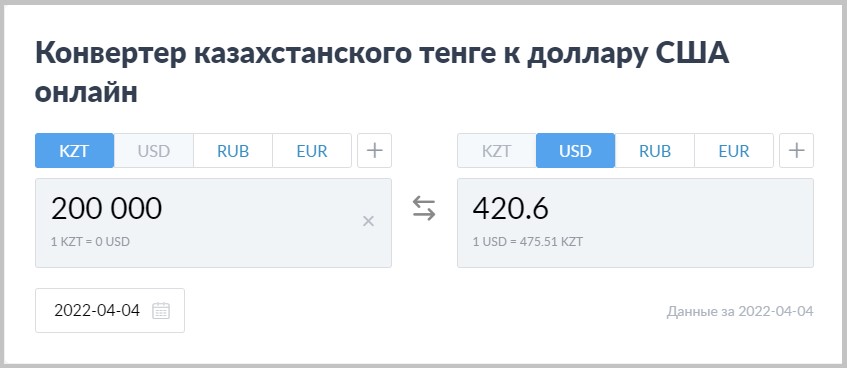The height and width of the screenshot is (368, 847).
Task: Swap currencies with the double-arrow icon
Action: point(424,209)
